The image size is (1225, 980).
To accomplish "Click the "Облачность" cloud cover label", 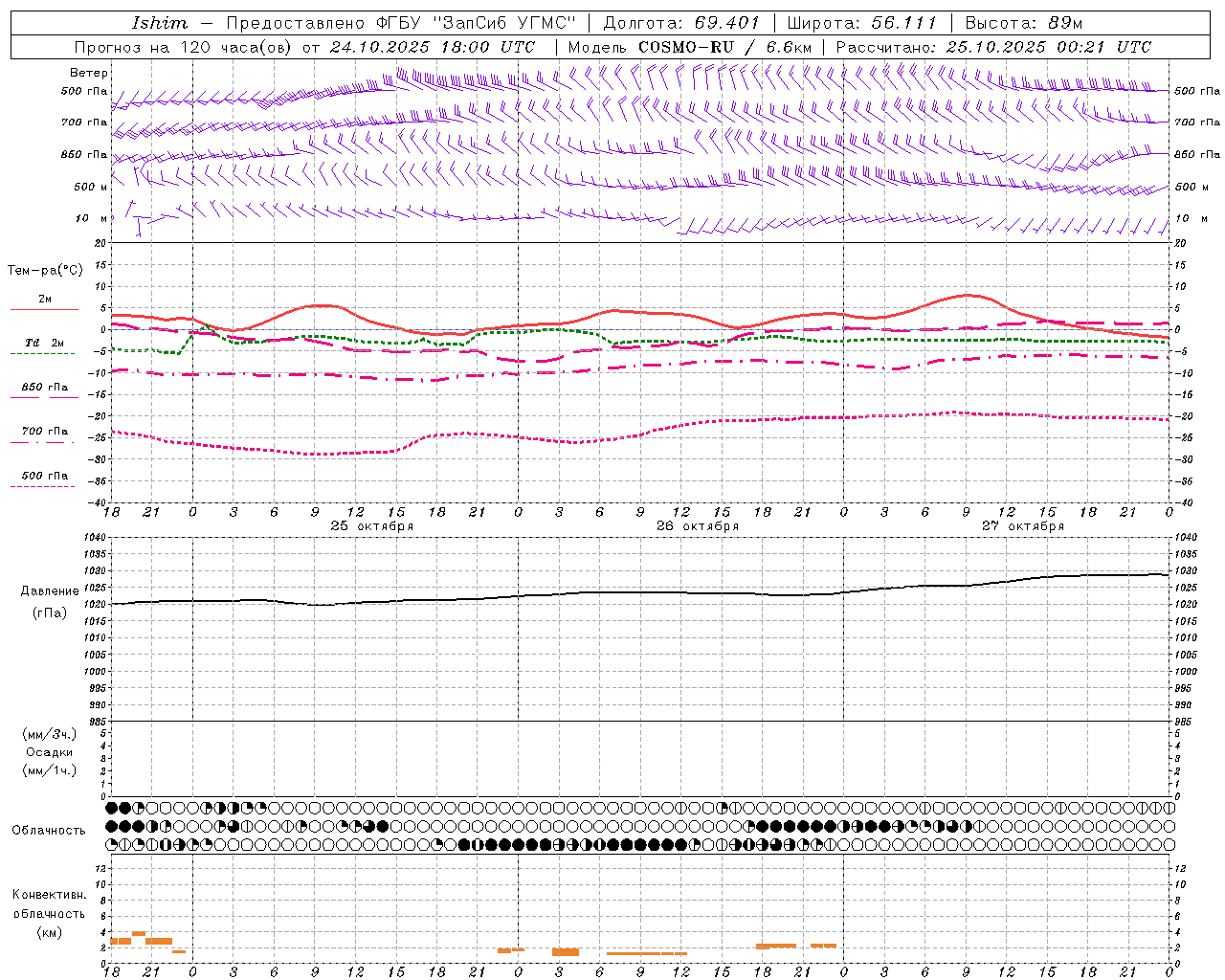I will [x=49, y=831].
